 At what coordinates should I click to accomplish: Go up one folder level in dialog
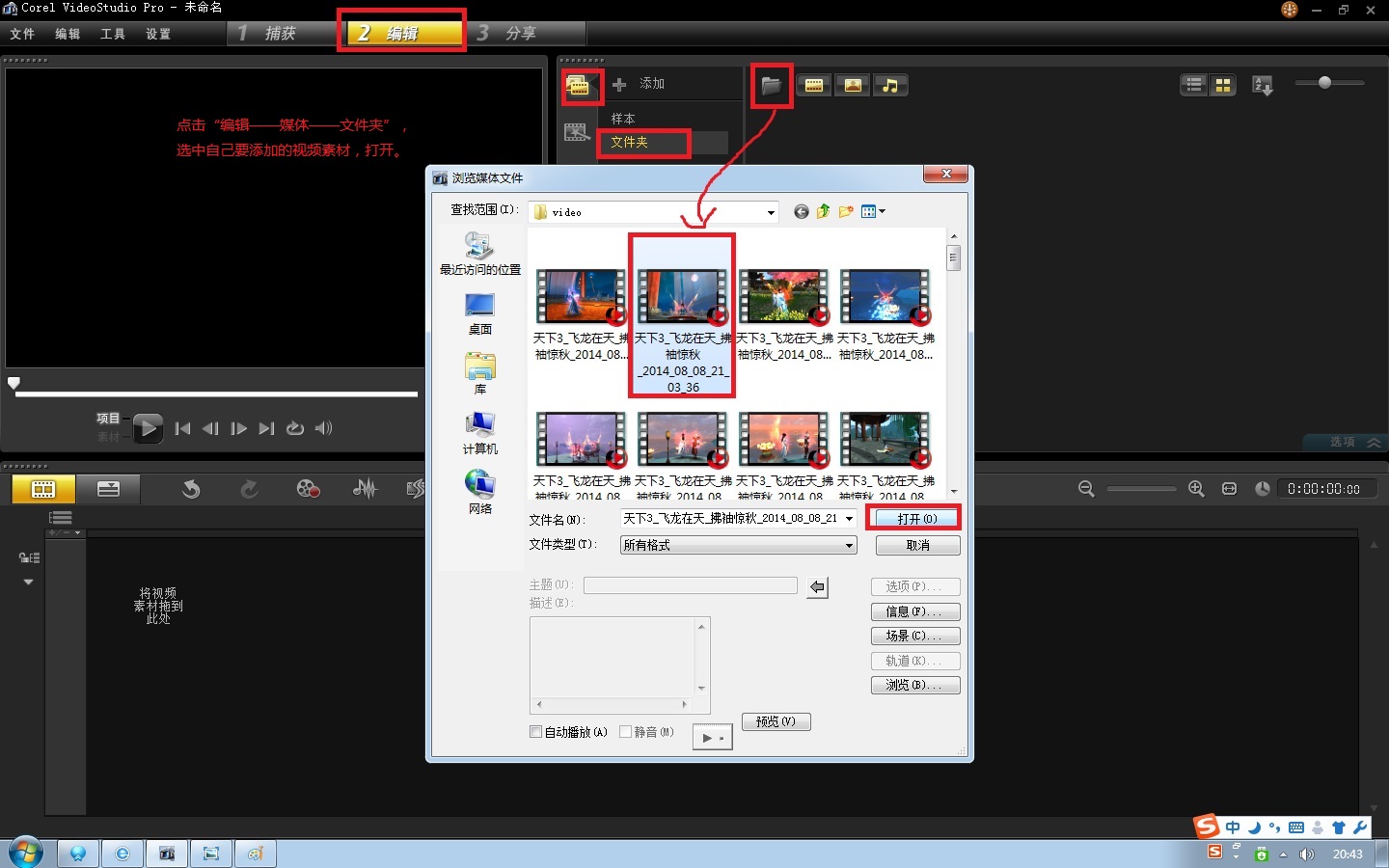[x=823, y=212]
